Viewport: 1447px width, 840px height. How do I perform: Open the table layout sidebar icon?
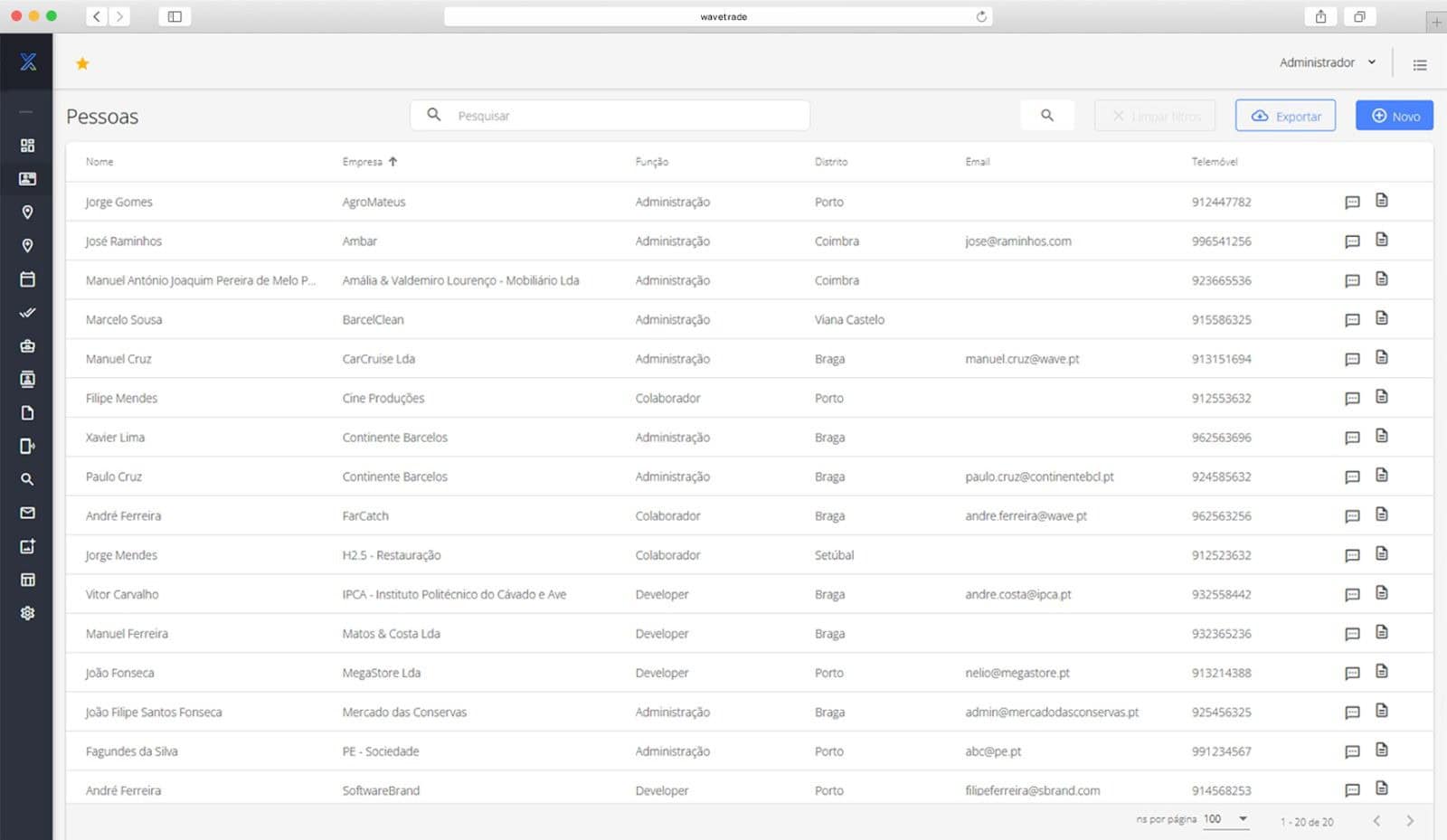pyautogui.click(x=27, y=580)
